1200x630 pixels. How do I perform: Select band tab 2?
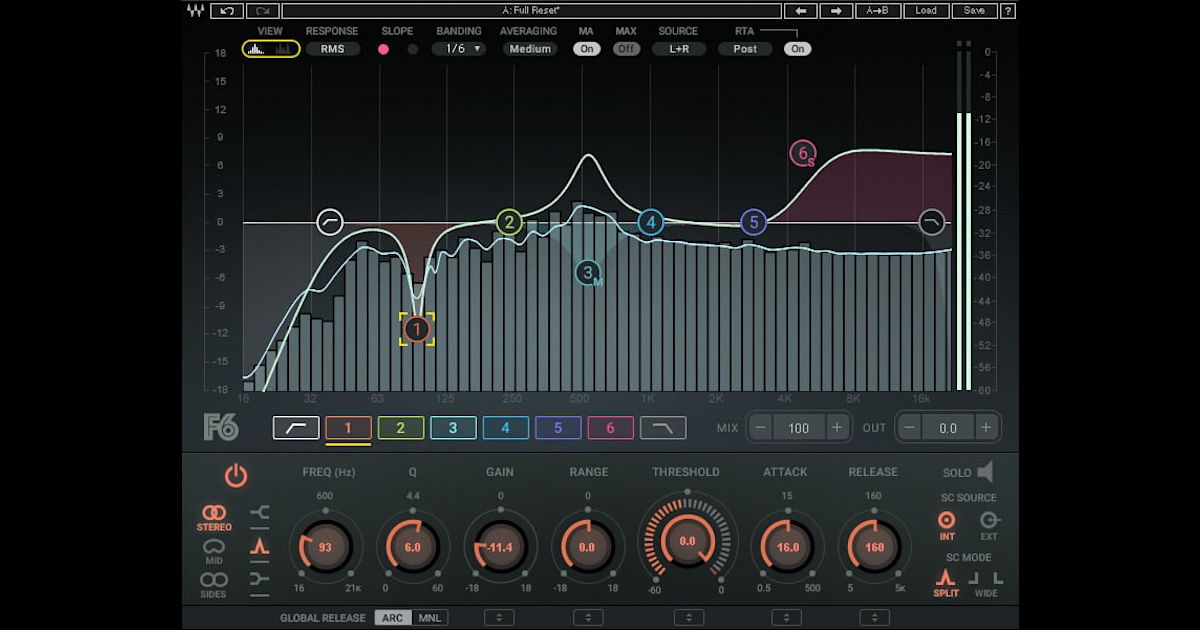pos(401,428)
